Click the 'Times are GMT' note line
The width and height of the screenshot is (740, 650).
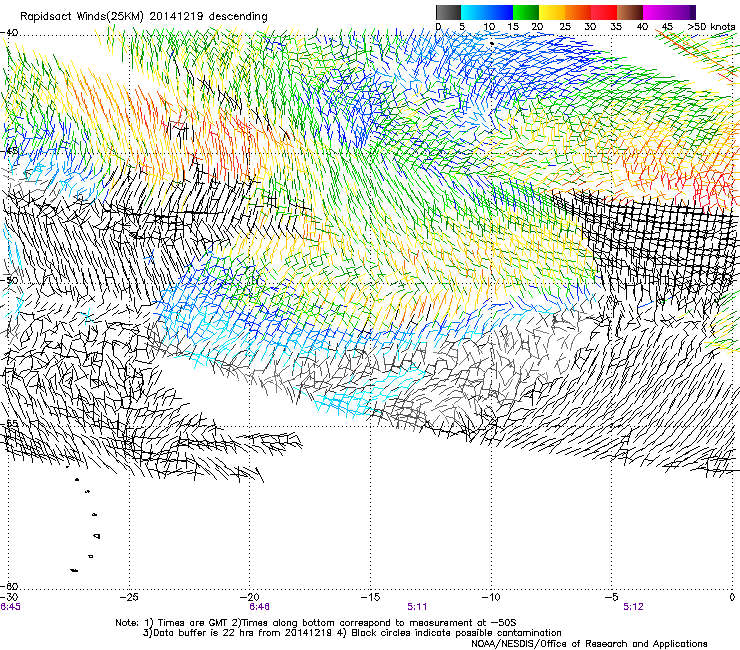(x=316, y=623)
